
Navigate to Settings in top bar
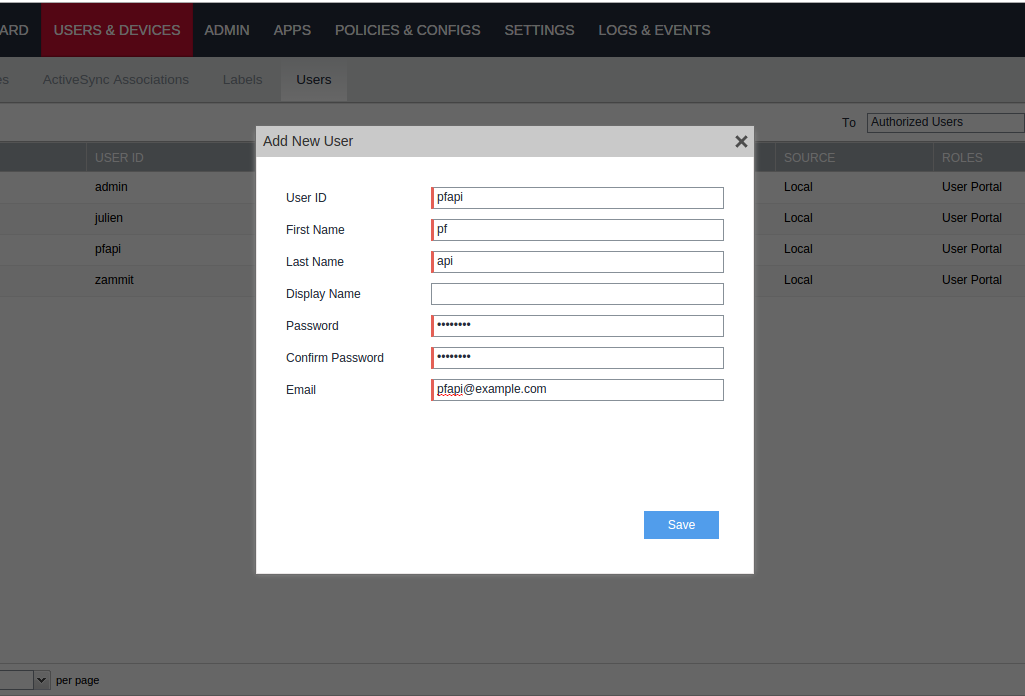coord(539,30)
